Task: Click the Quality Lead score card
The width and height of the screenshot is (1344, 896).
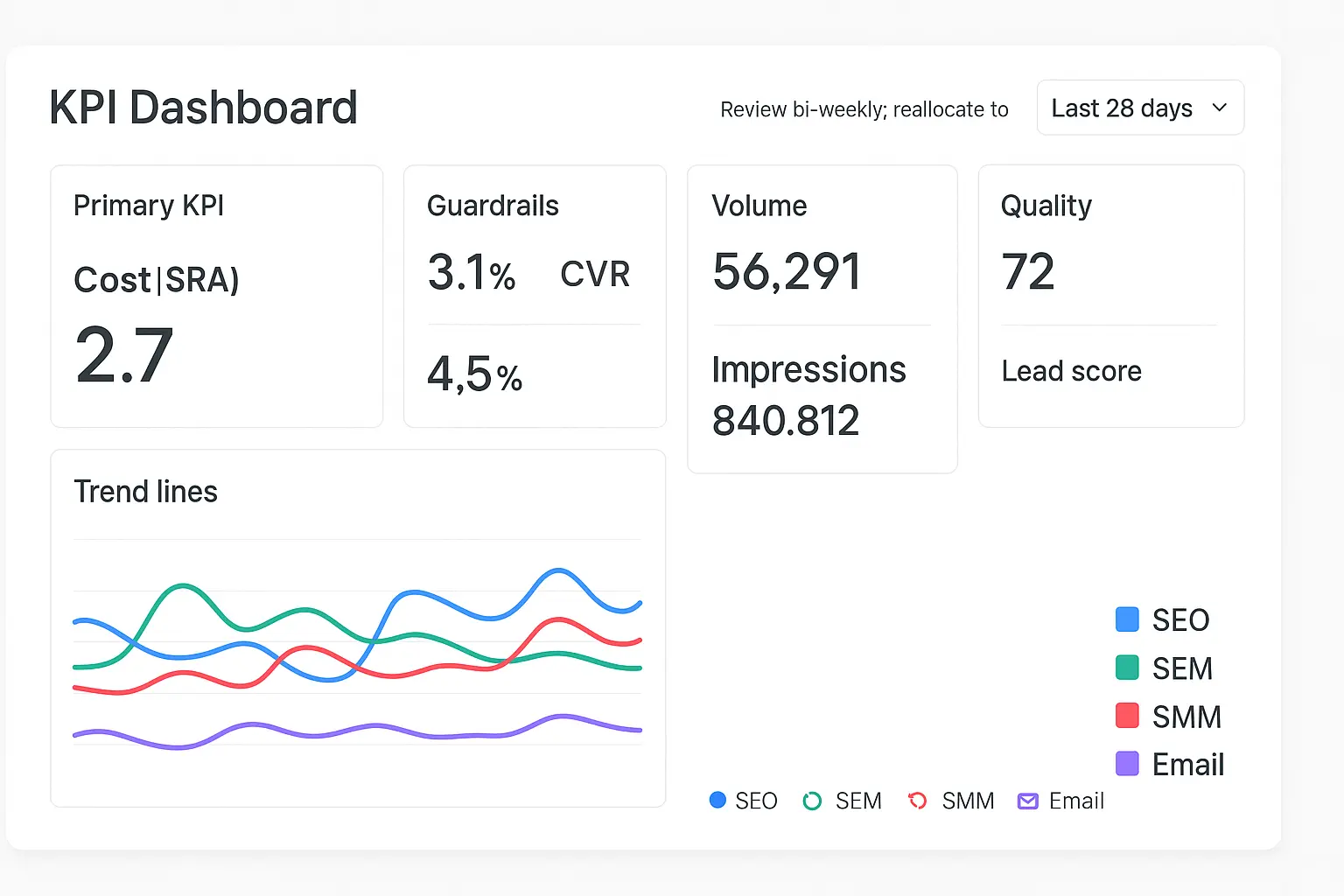Action: [1109, 295]
